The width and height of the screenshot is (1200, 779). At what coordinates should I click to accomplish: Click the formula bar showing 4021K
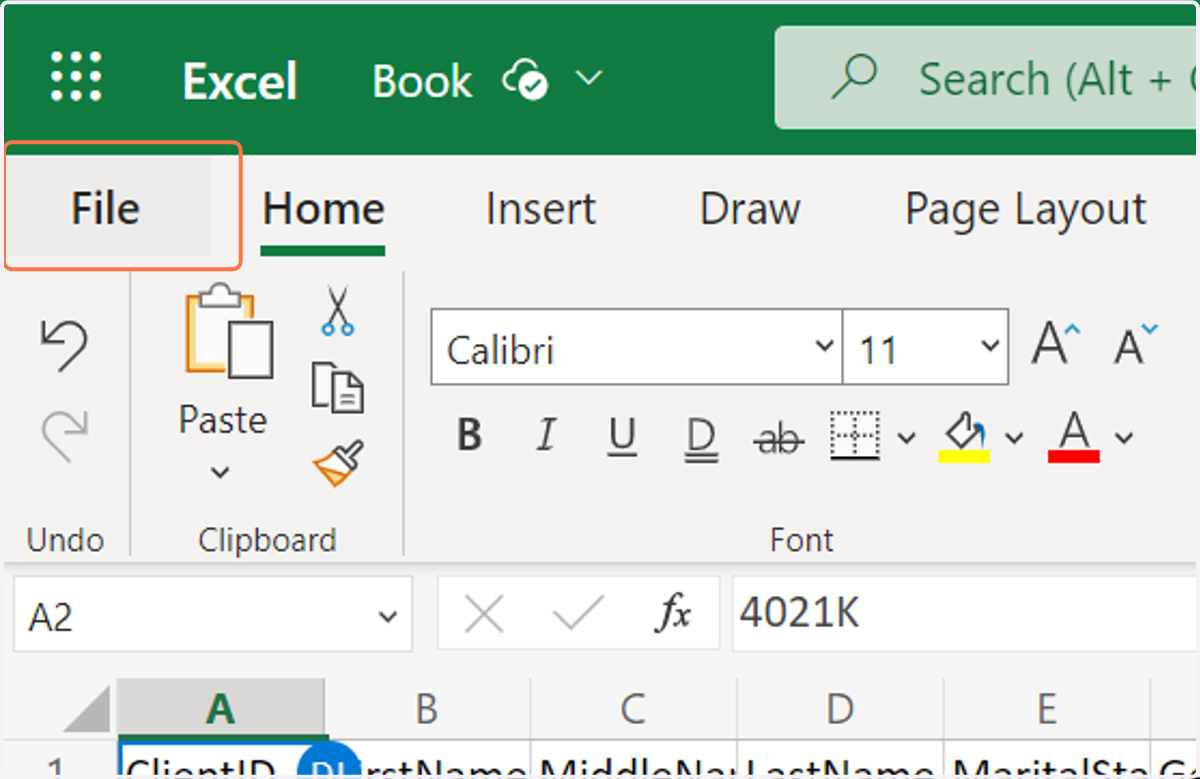tap(965, 614)
